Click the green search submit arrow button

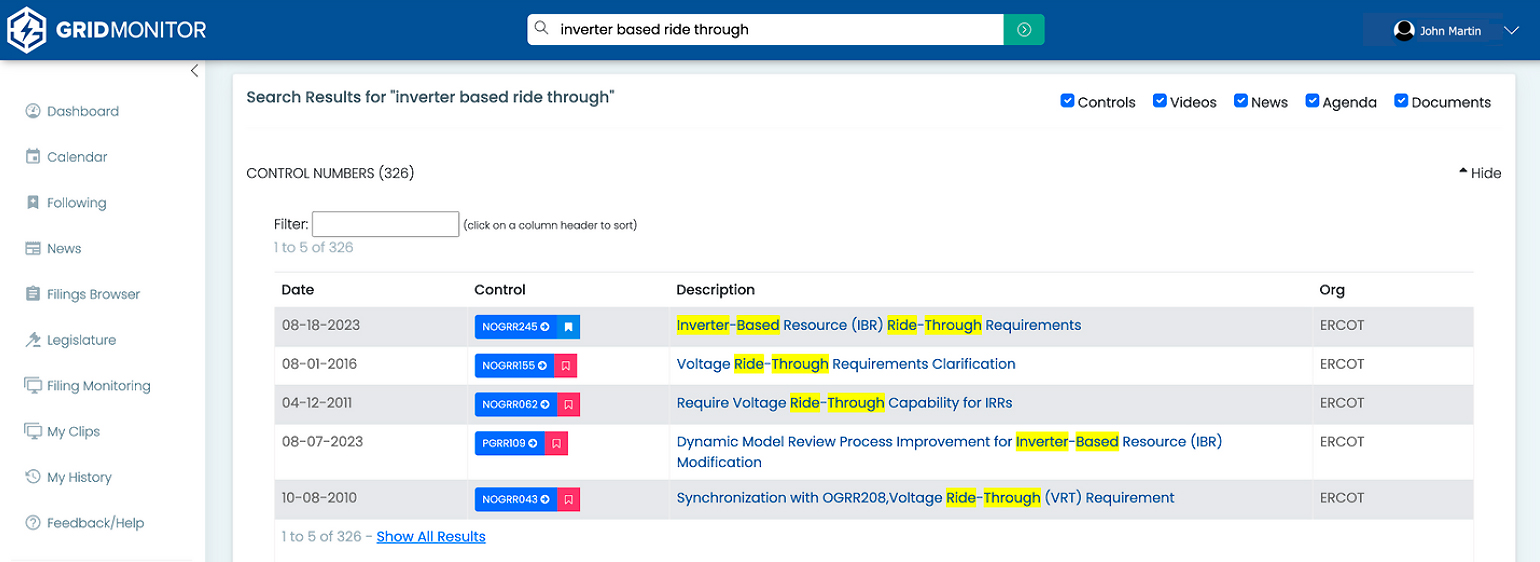pyautogui.click(x=1024, y=29)
